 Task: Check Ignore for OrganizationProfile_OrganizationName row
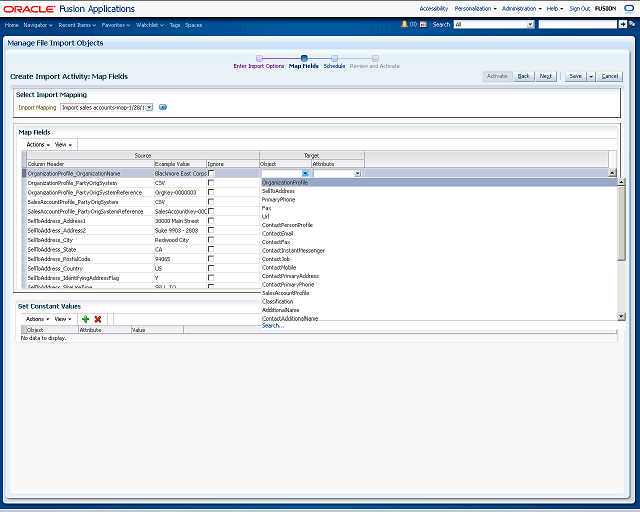211,173
